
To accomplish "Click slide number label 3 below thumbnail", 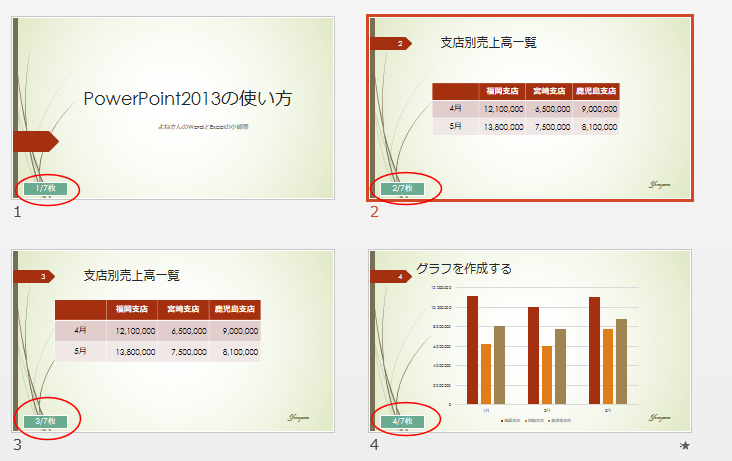I will (x=17, y=445).
